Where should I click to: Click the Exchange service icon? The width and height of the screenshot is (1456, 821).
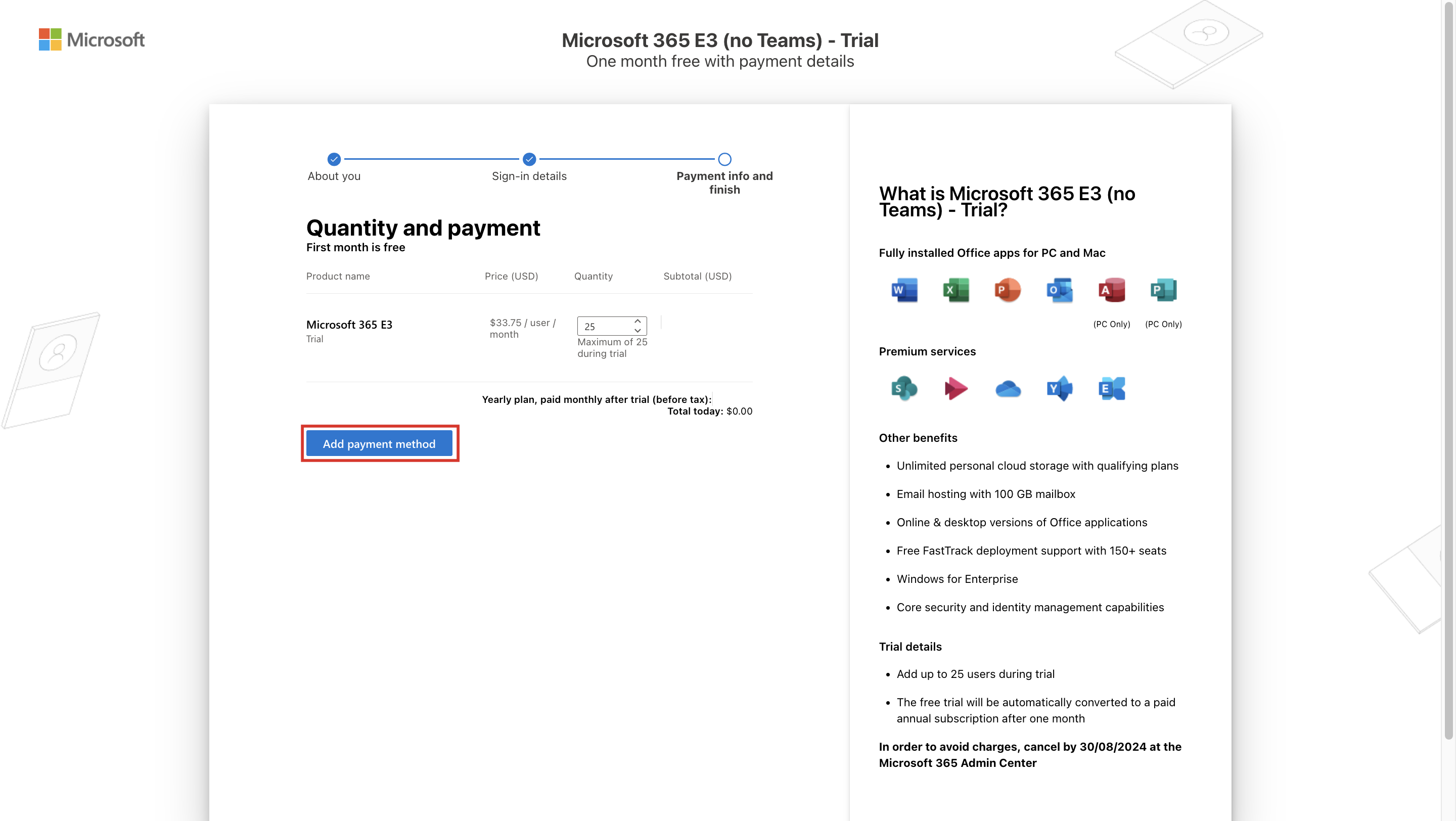[1111, 388]
